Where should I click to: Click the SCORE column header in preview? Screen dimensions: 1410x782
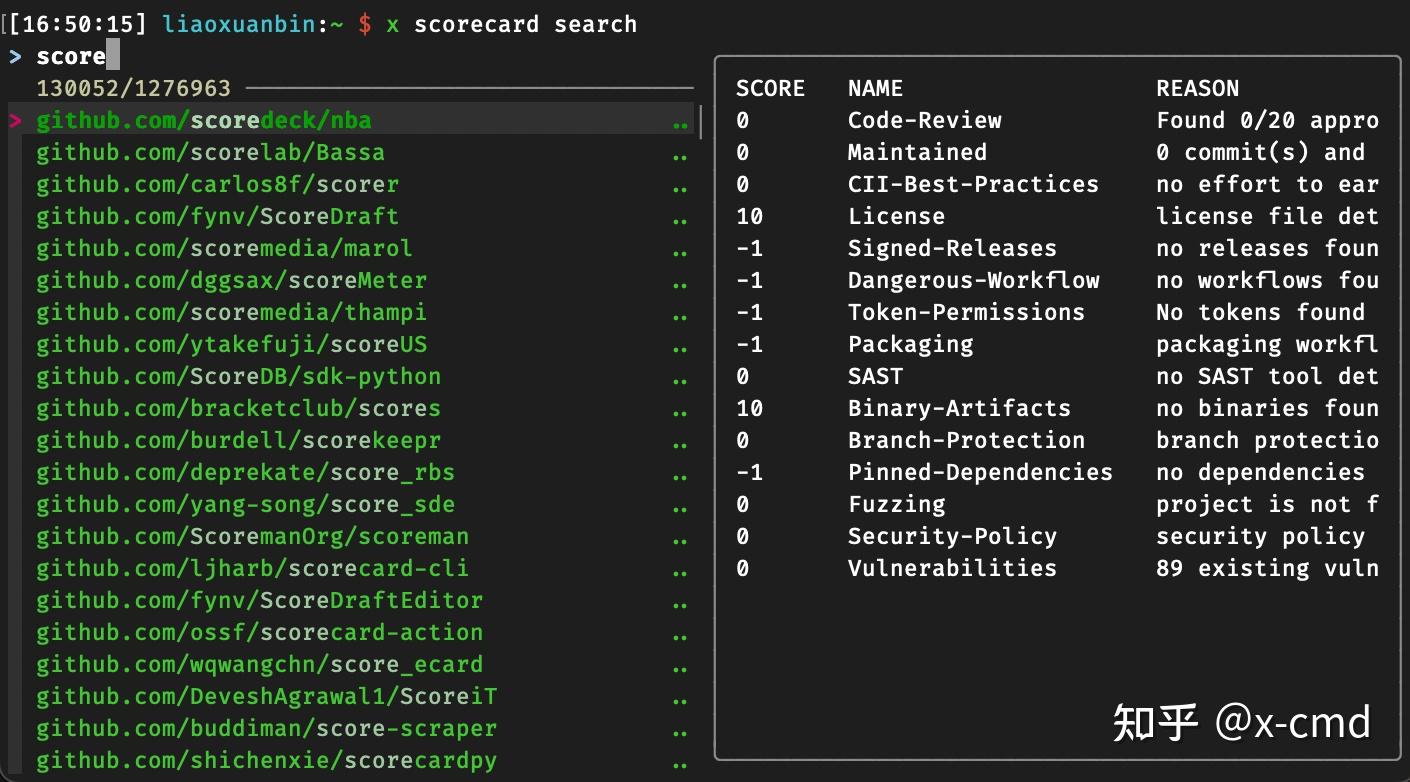[770, 88]
